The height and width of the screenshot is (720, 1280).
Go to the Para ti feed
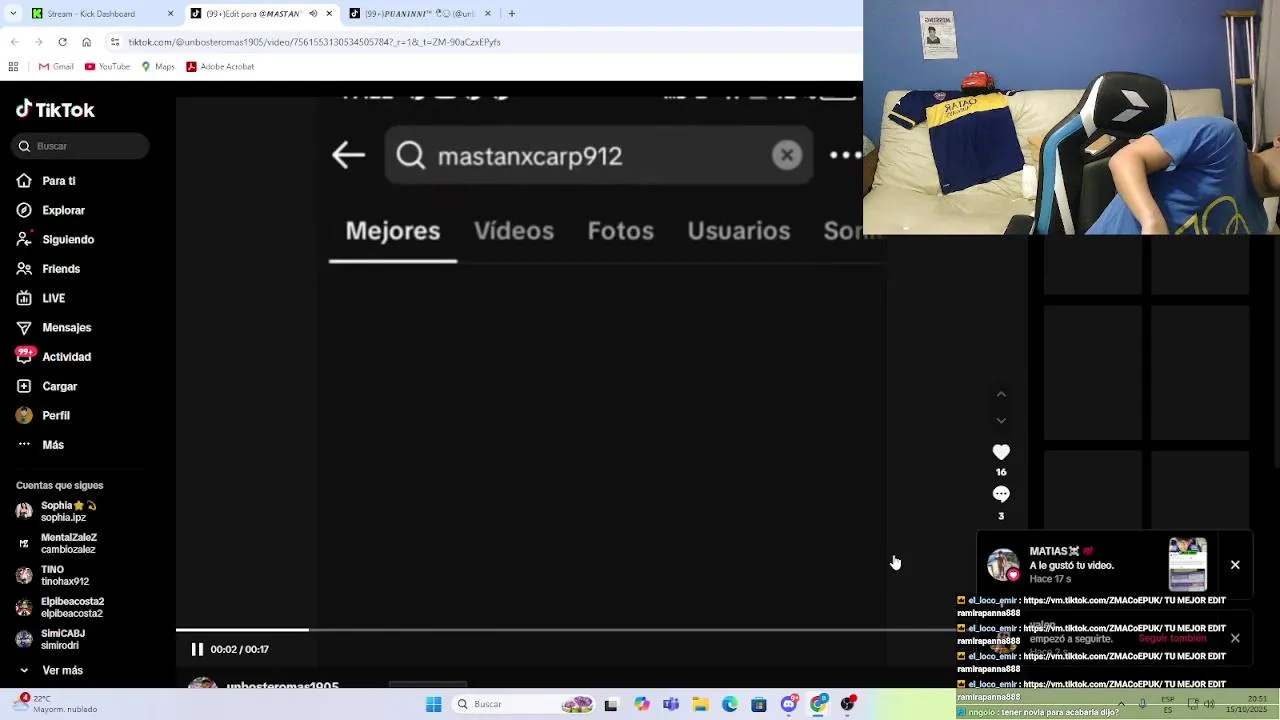pos(46,181)
